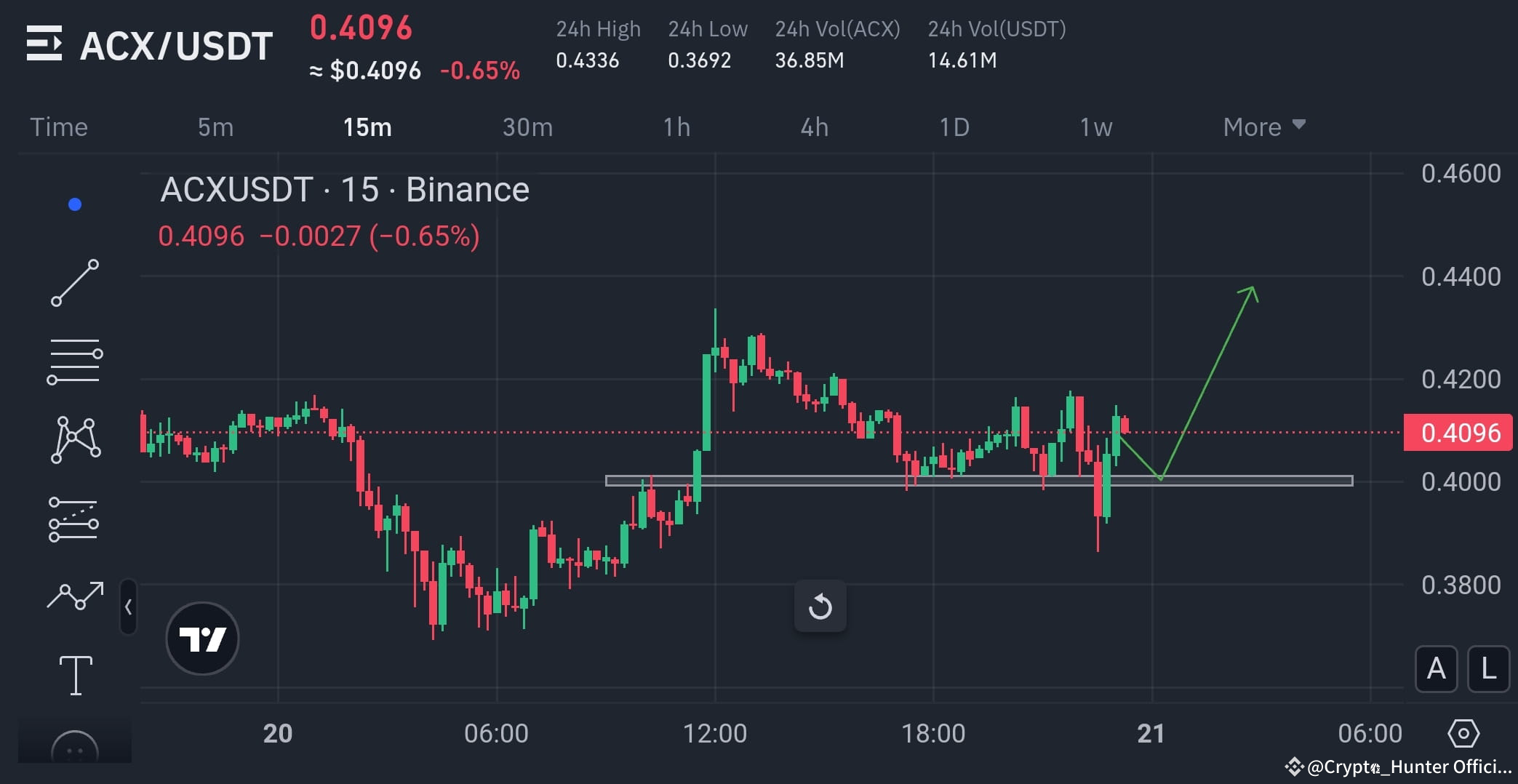This screenshot has width=1518, height=784.
Task: Select the Trend Line drawing tool
Action: 75,281
